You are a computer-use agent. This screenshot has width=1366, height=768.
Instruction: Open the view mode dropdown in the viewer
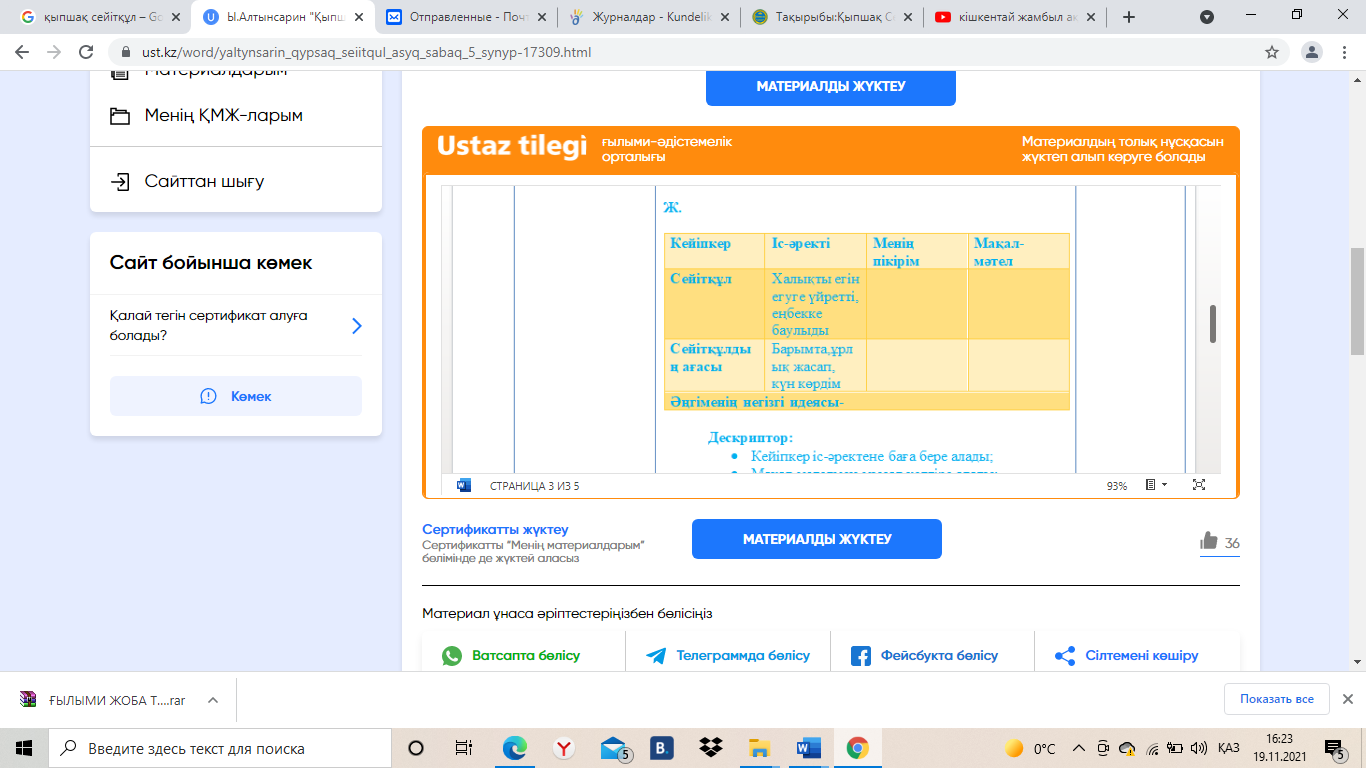pyautogui.click(x=1154, y=485)
